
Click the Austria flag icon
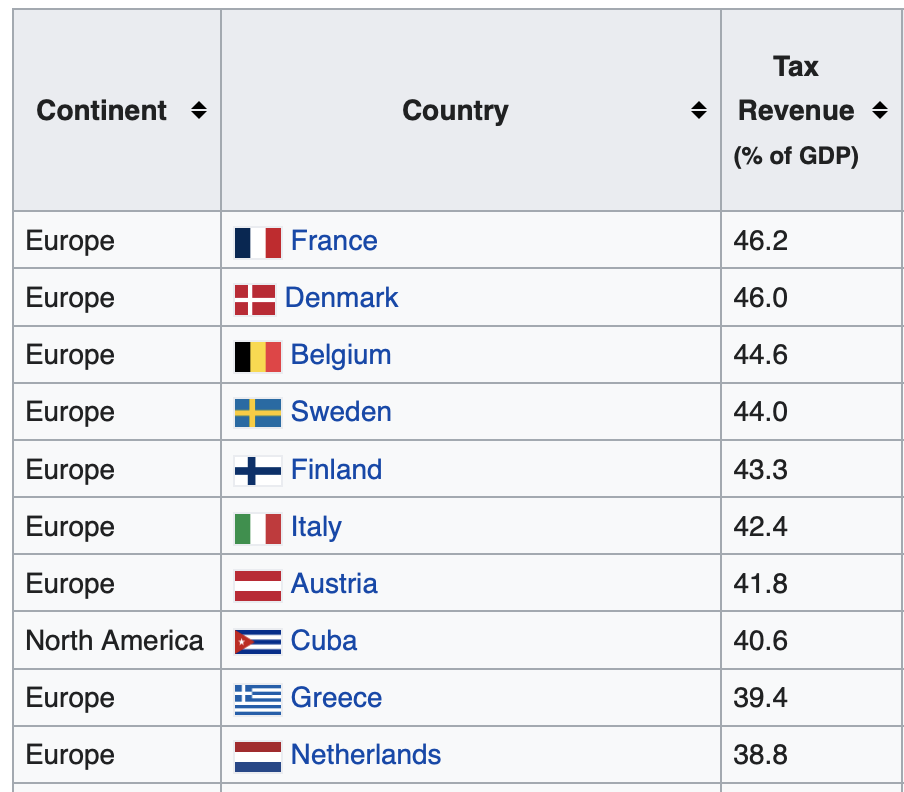[258, 584]
